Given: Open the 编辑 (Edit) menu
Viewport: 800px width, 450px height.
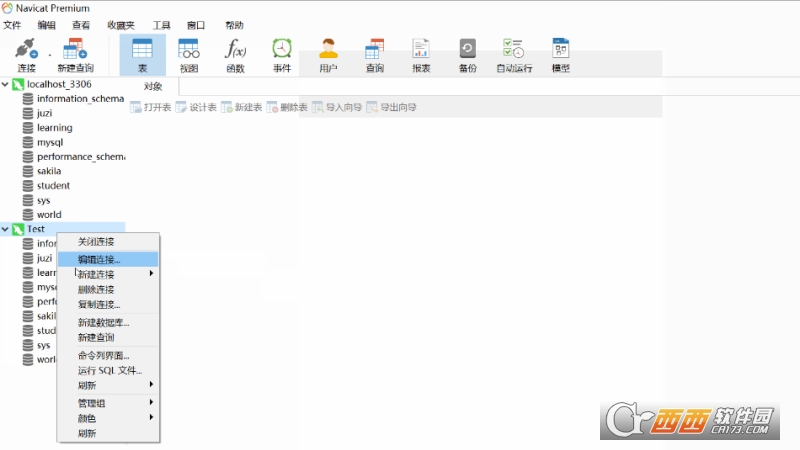Looking at the screenshot, I should (x=46, y=25).
